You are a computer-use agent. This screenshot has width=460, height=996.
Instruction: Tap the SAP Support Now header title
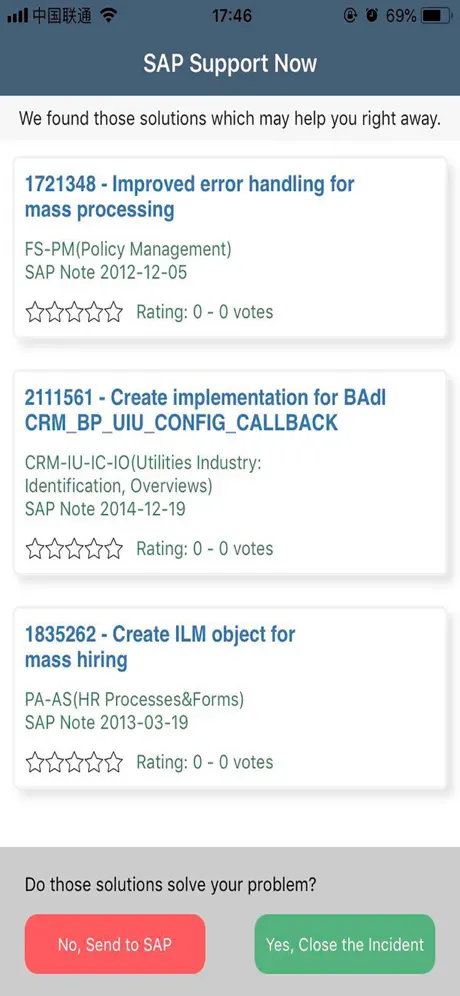(230, 64)
